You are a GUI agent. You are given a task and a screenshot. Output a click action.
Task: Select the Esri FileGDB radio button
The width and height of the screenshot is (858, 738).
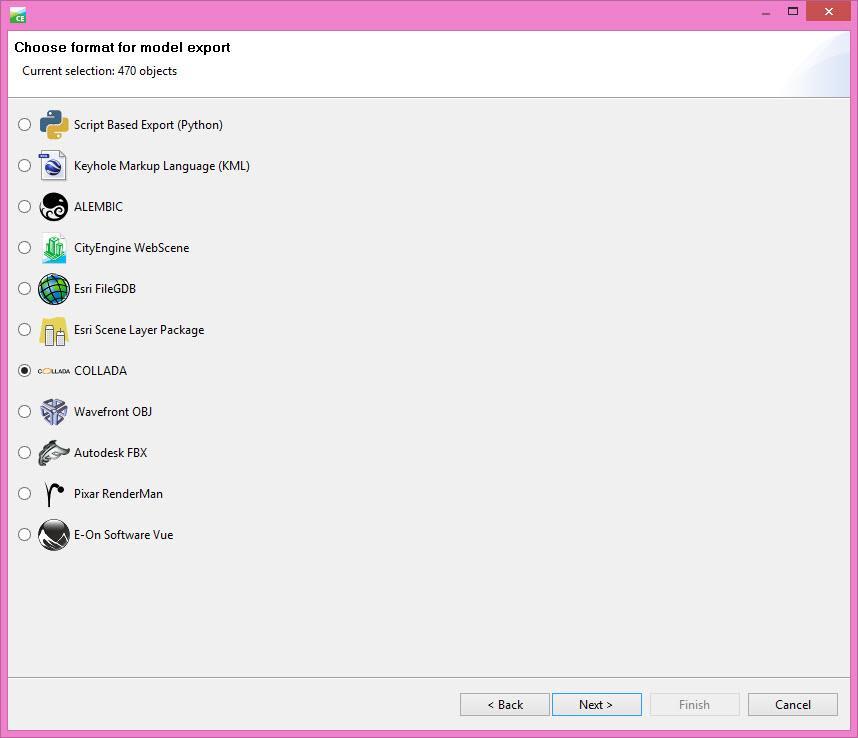pyautogui.click(x=24, y=288)
